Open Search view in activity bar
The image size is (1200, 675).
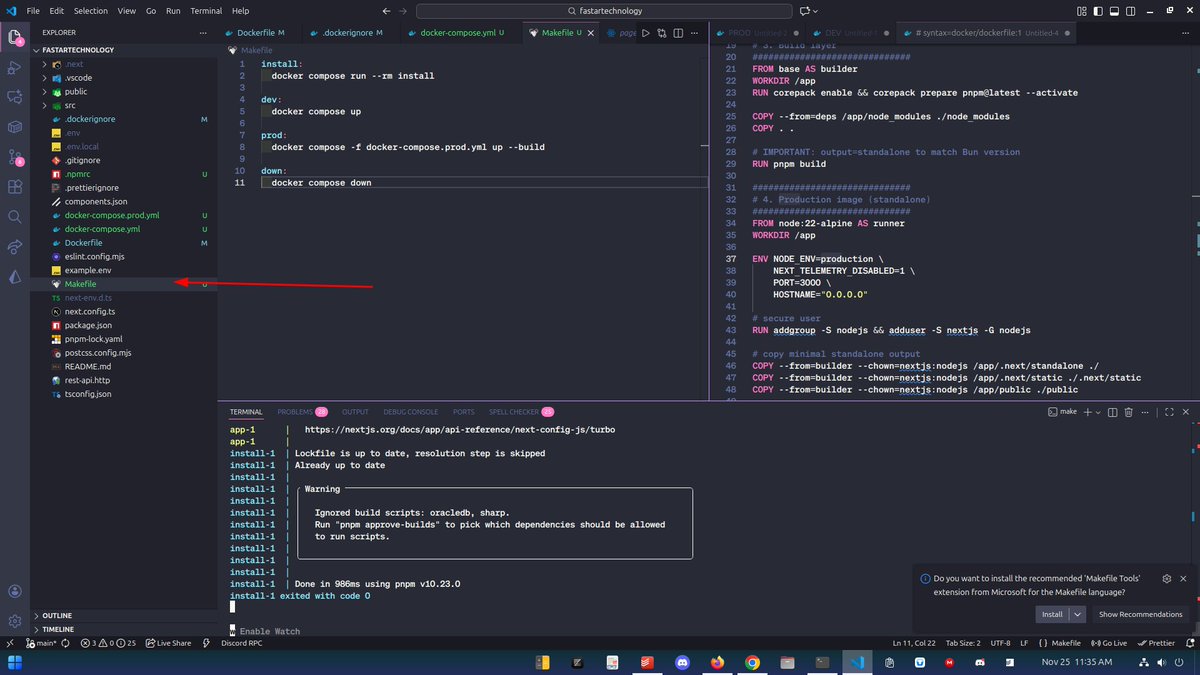tap(15, 216)
